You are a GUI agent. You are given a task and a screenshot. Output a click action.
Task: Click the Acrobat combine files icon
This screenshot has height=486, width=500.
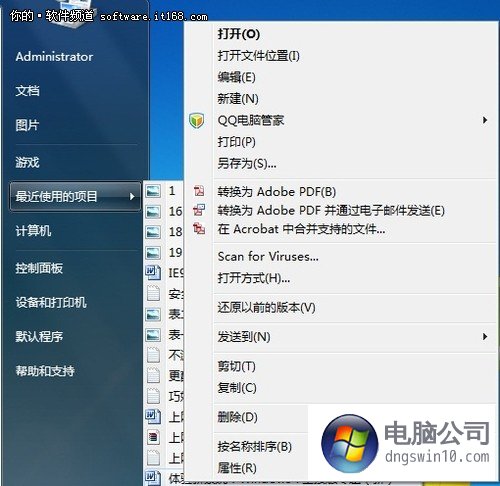click(x=199, y=229)
